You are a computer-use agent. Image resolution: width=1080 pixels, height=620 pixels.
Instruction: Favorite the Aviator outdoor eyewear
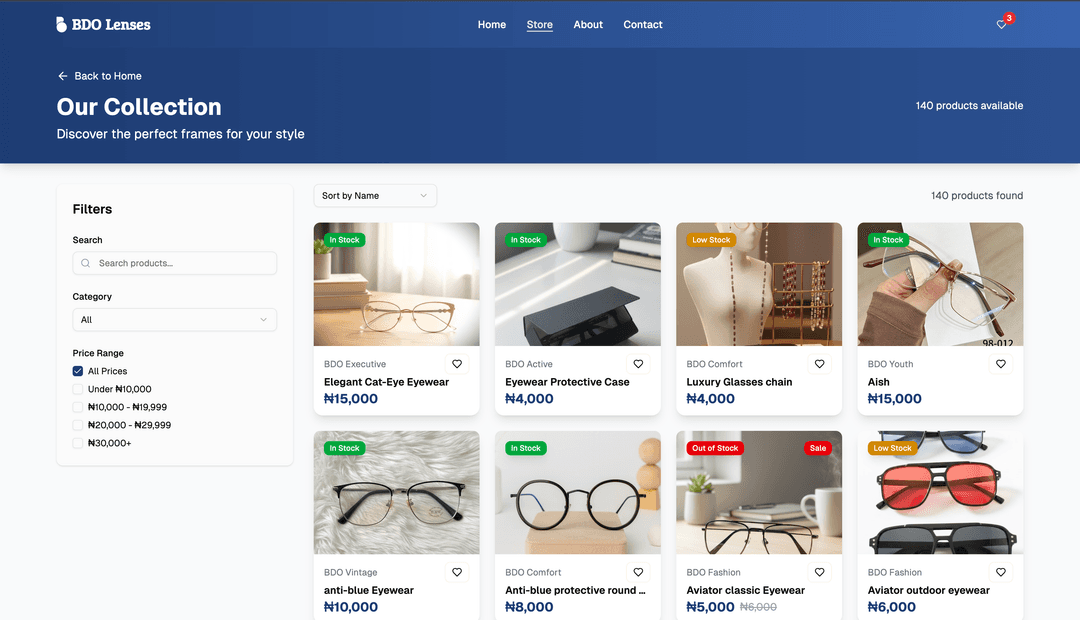pos(1000,572)
